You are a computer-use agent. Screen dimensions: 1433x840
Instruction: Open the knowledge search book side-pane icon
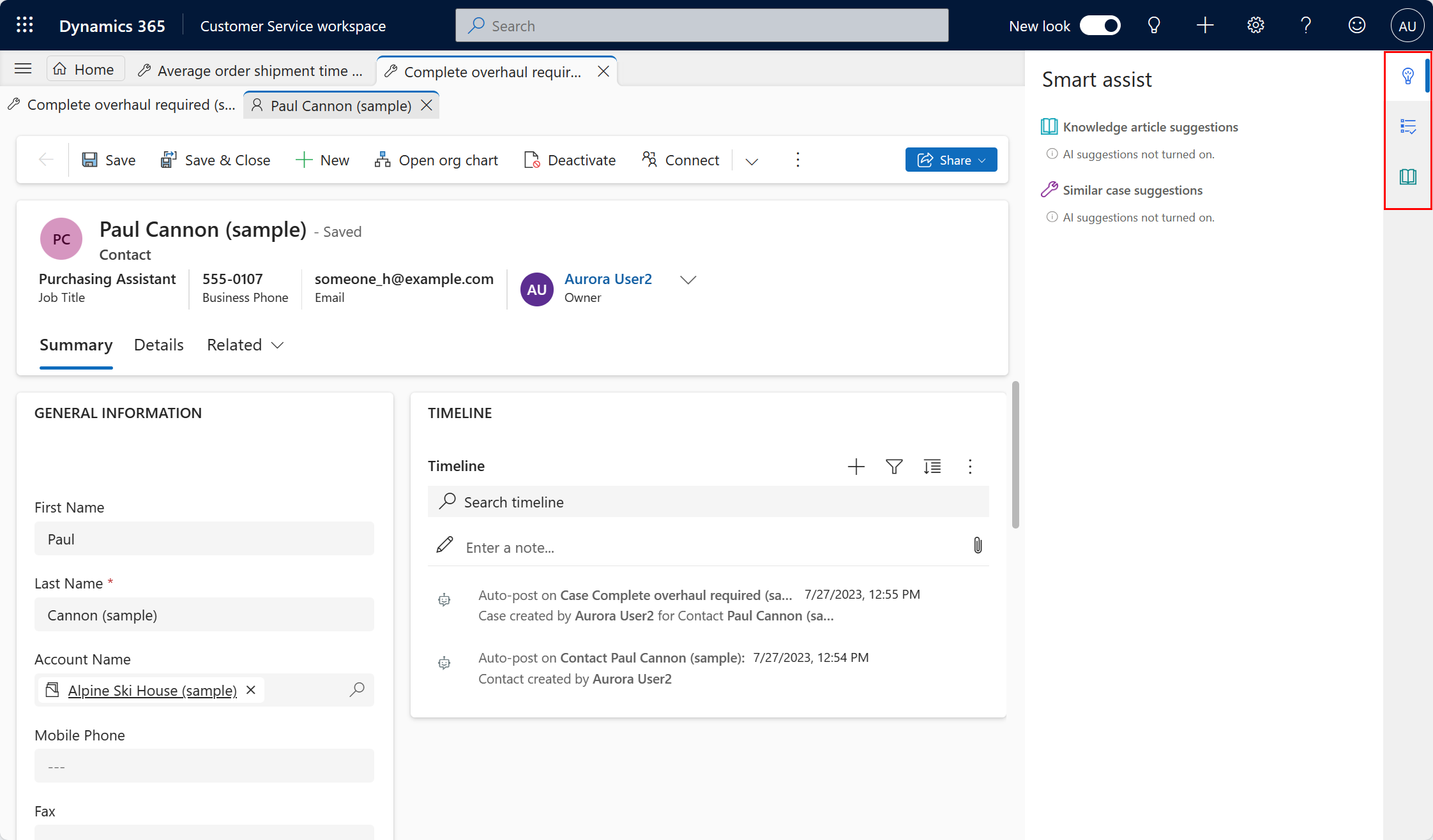click(1407, 177)
